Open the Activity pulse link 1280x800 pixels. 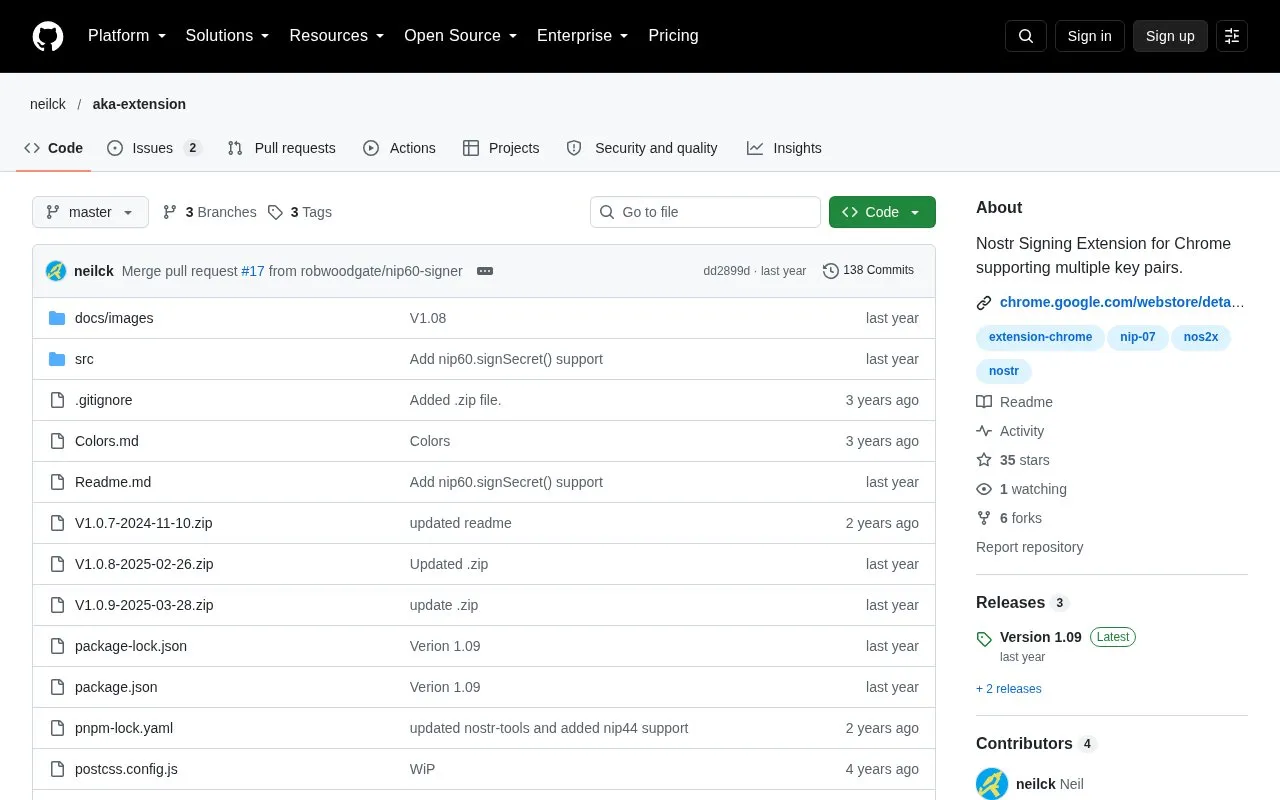(x=1010, y=431)
